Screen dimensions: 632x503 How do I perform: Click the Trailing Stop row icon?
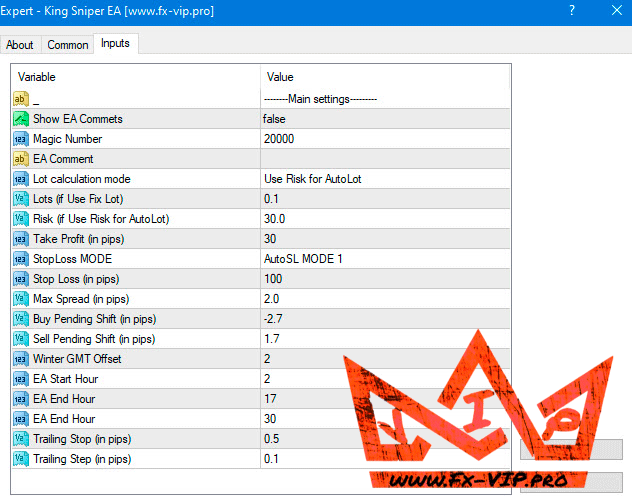click(x=20, y=439)
